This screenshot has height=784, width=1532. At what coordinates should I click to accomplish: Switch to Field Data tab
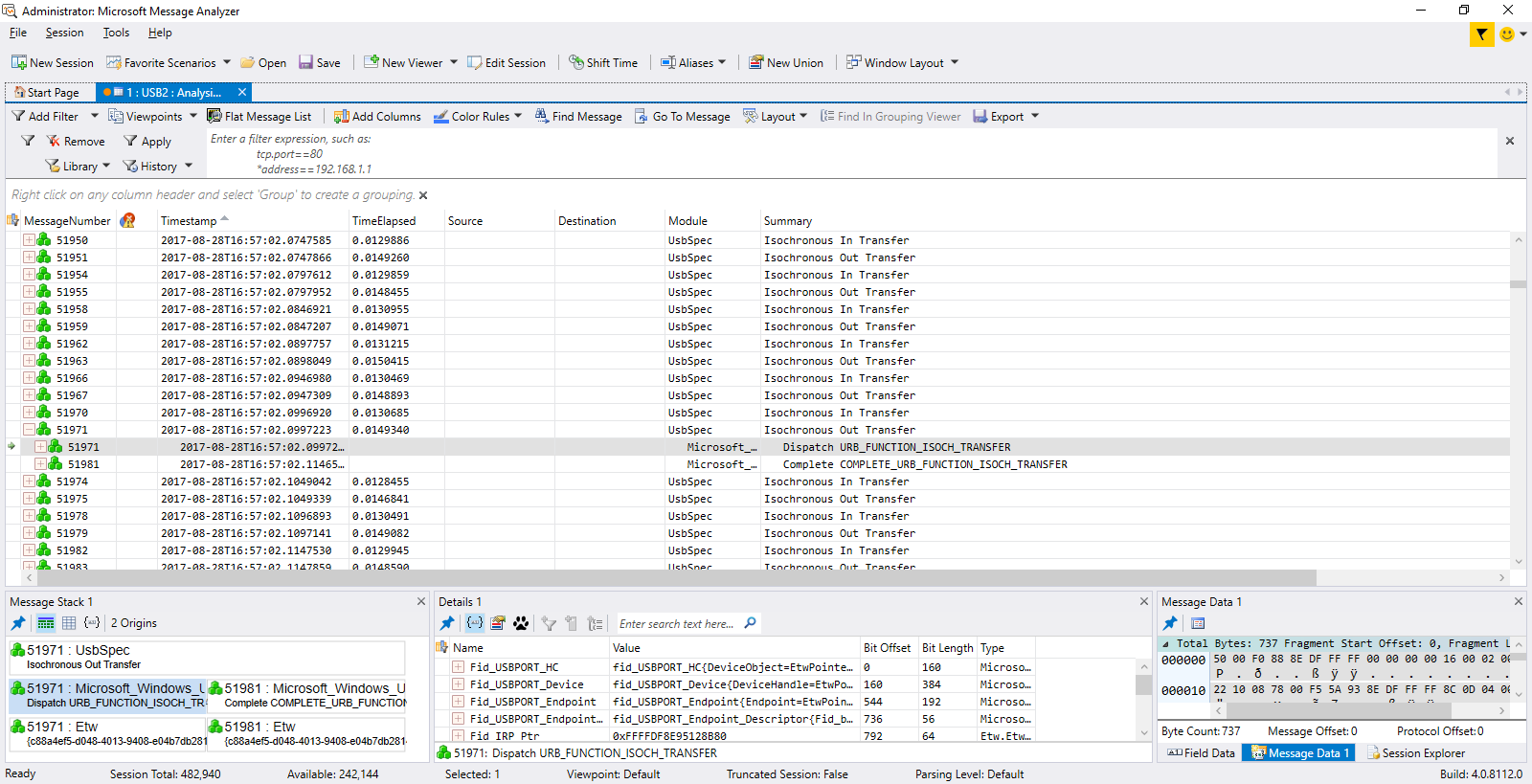click(x=1202, y=753)
